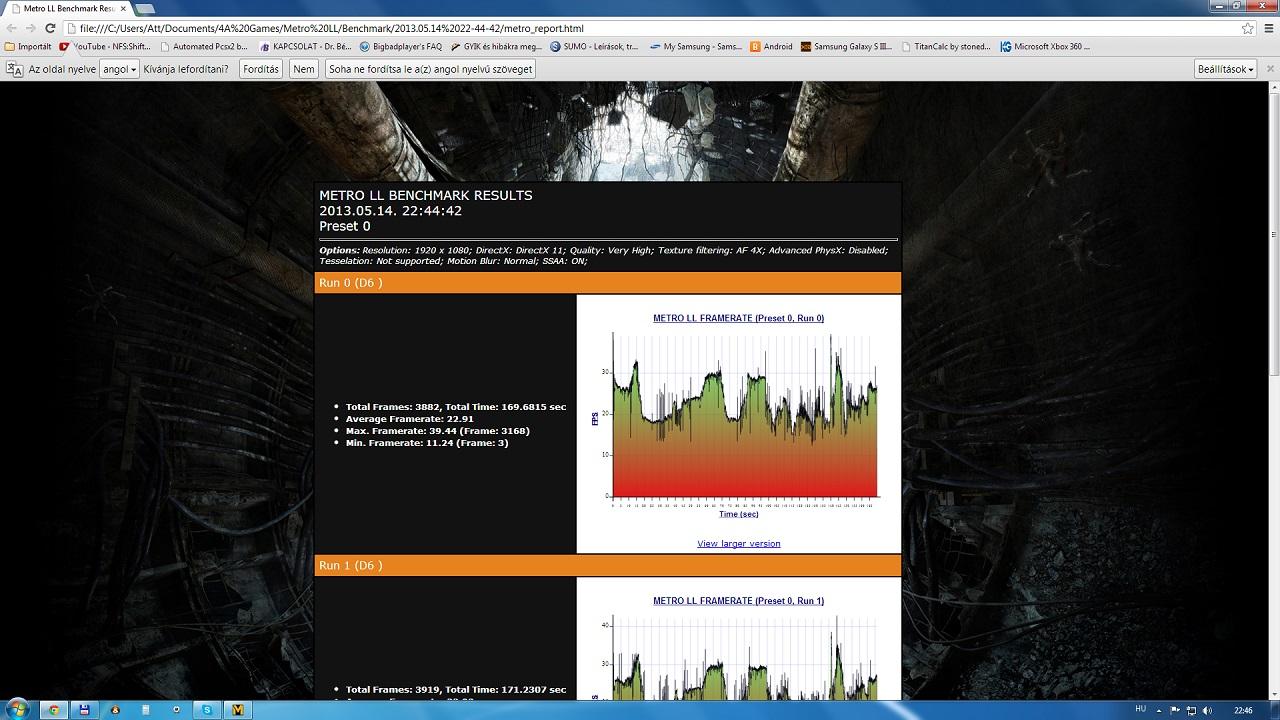Reload the page with the refresh icon

tap(48, 28)
